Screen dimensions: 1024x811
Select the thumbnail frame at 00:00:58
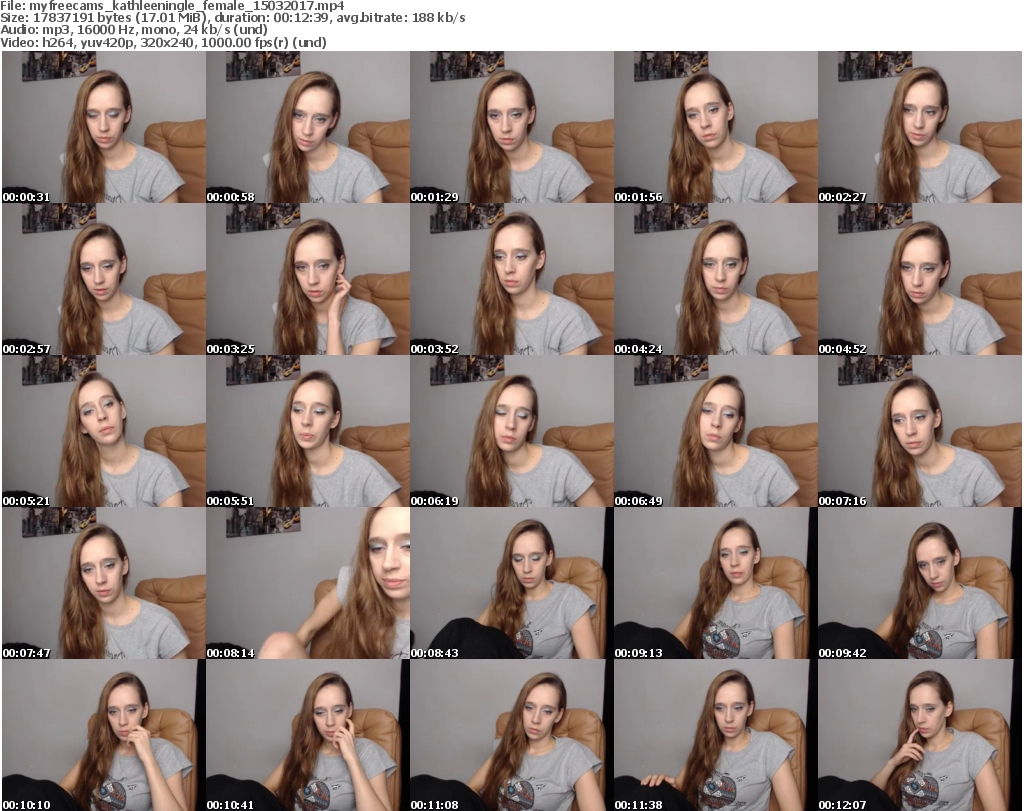coord(308,127)
